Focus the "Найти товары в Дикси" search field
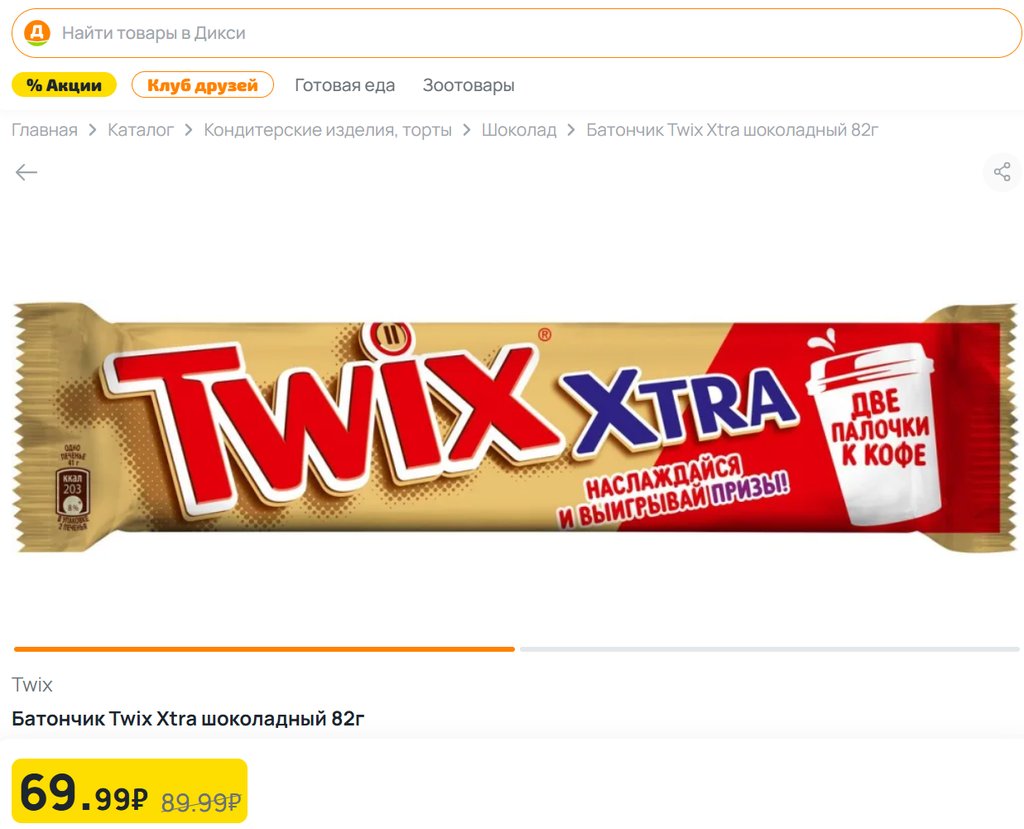1024x829 pixels. [517, 33]
